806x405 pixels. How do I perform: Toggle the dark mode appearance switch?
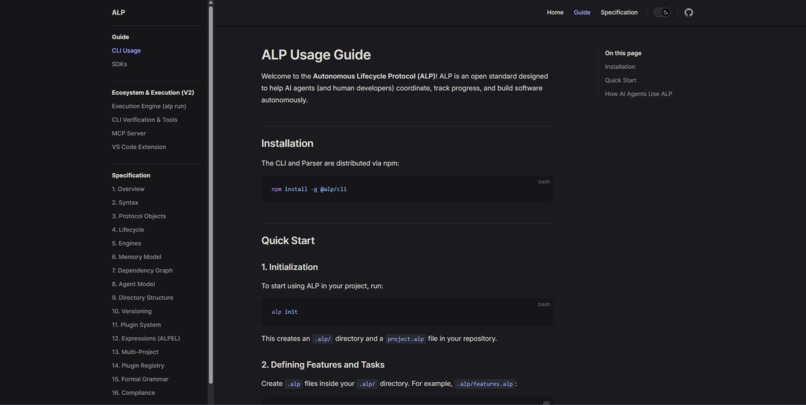(662, 12)
